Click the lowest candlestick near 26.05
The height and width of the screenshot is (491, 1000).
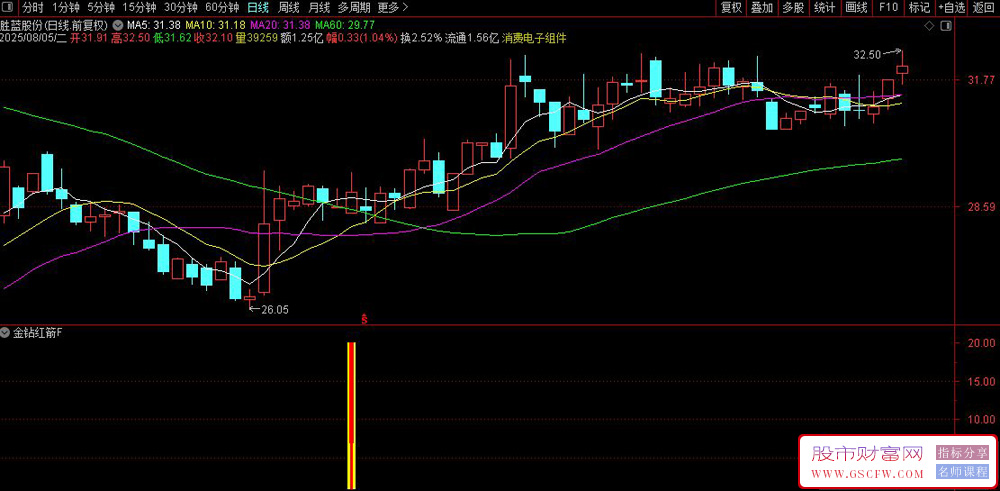pos(250,298)
